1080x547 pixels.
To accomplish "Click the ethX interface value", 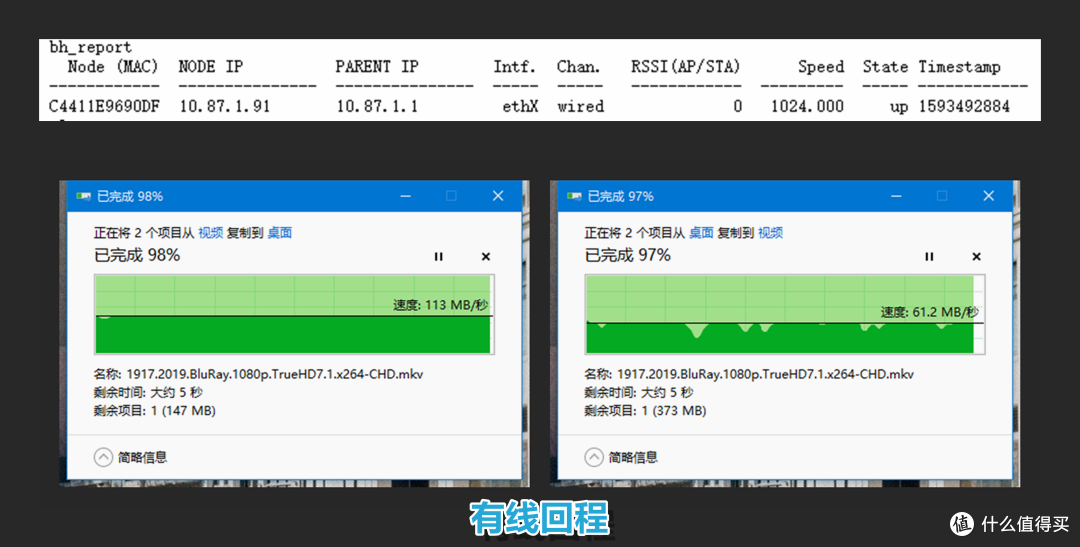I will [x=519, y=106].
